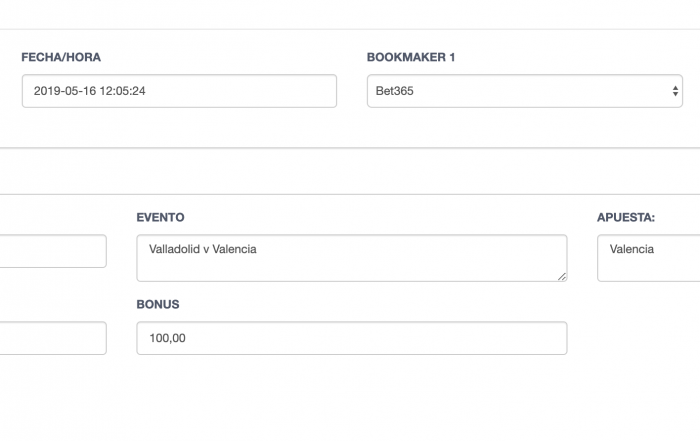
Task: Click the word Valencia in the Apuesta box
Action: [632, 249]
